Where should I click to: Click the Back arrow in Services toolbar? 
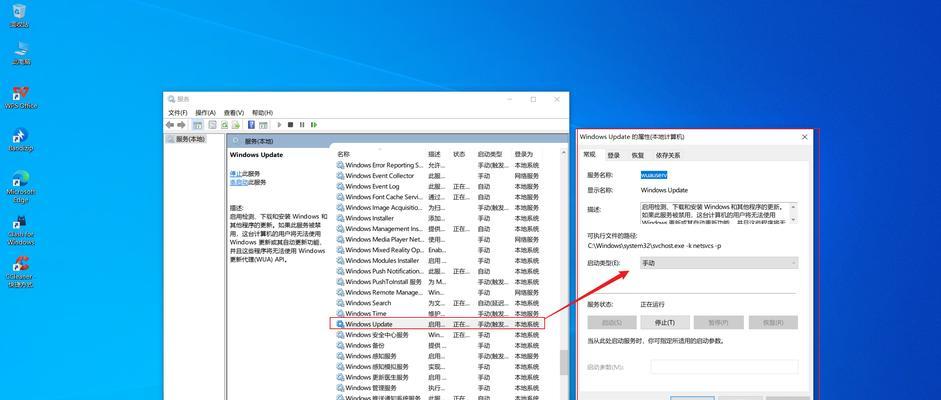pos(170,125)
